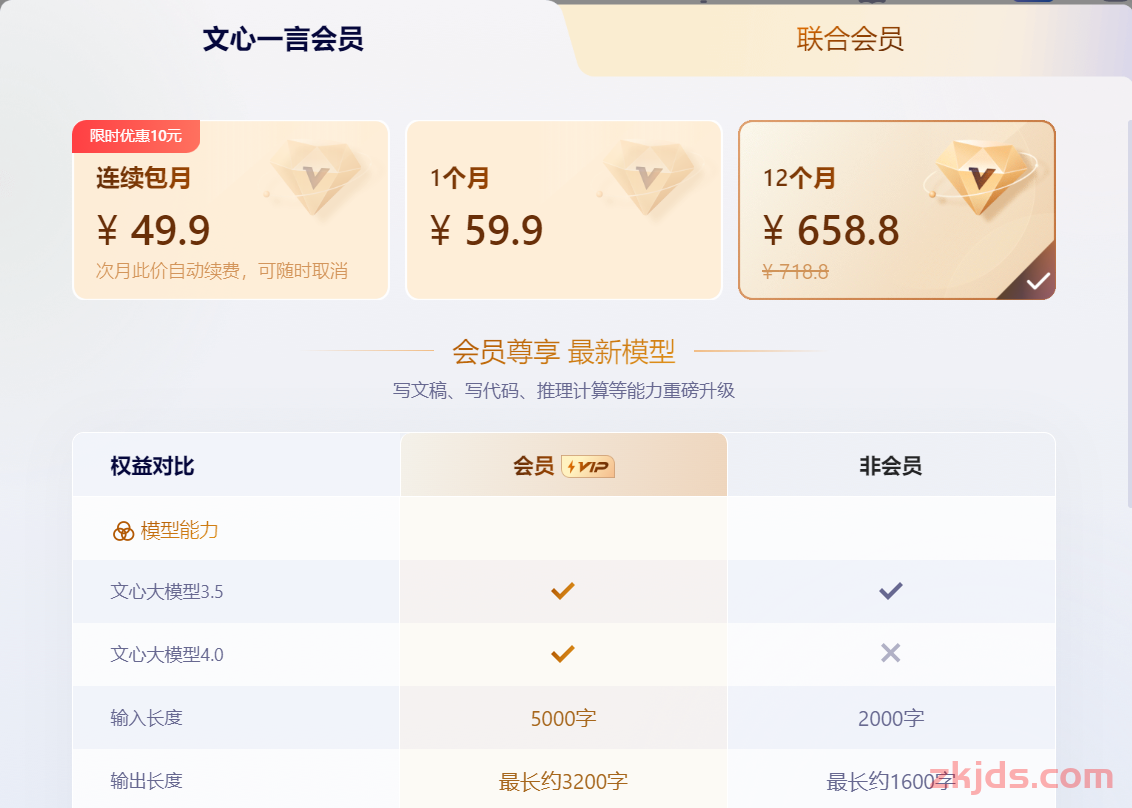
Task: Choose the 连续包月 ¥49.9 plan card
Action: pyautogui.click(x=231, y=210)
